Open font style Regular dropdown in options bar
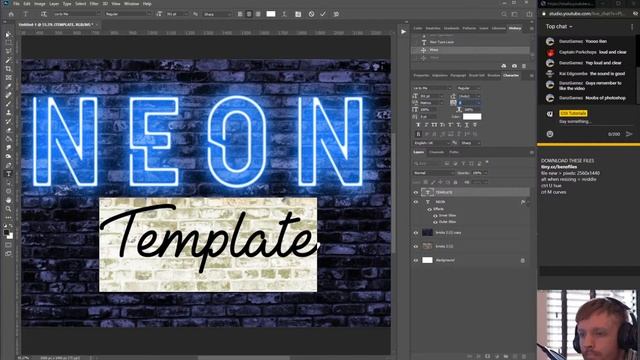This screenshot has height=360, width=640. coord(128,14)
